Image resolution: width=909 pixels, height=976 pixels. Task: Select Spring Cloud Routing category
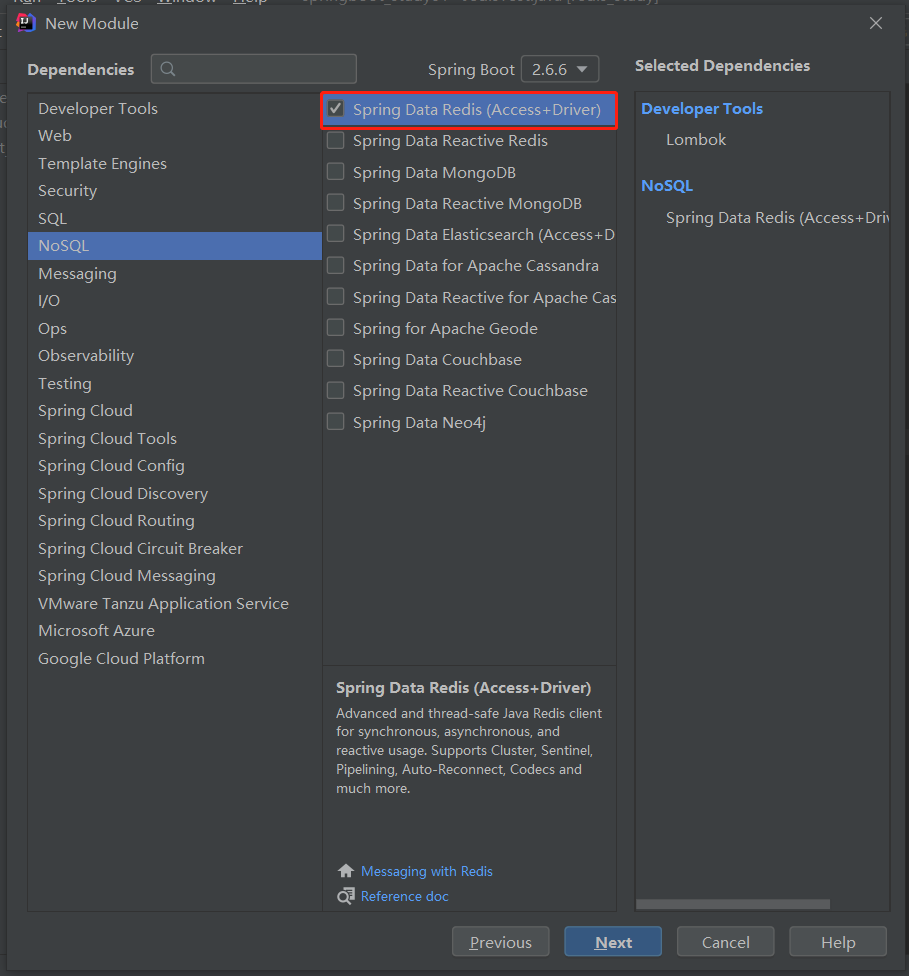point(175,521)
